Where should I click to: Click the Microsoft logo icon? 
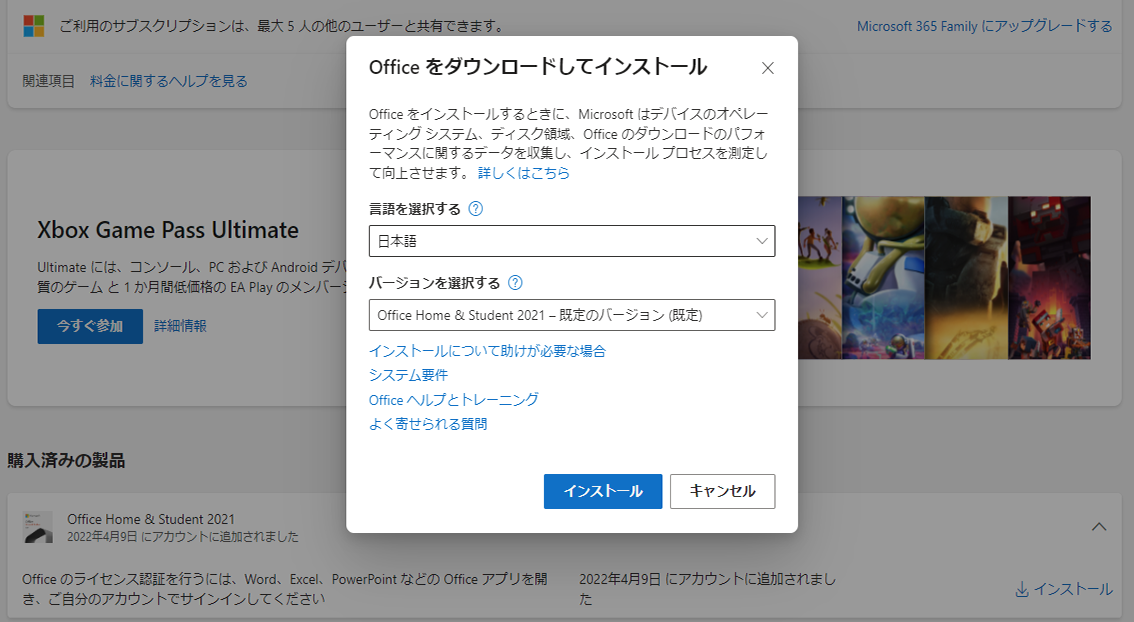point(33,26)
